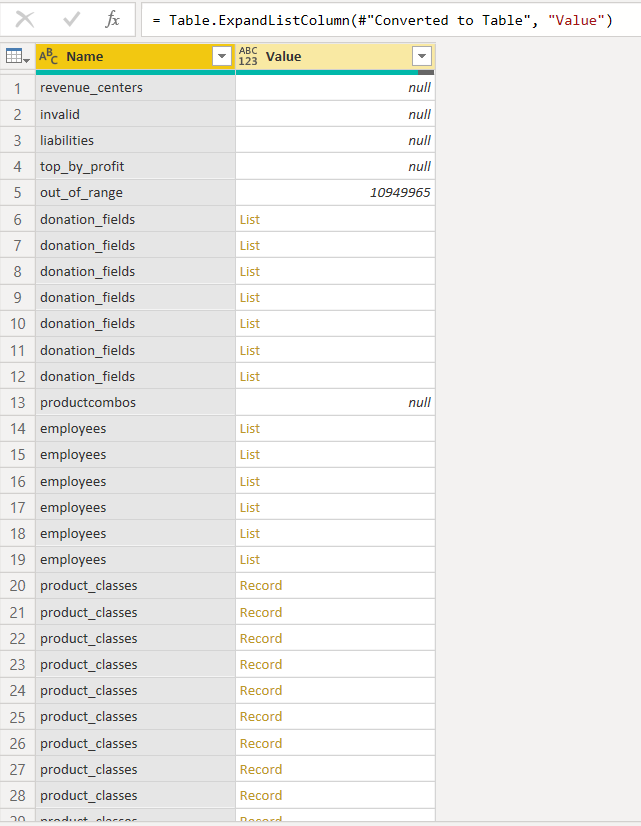
Task: Open the List link in row 14
Action: 250,429
